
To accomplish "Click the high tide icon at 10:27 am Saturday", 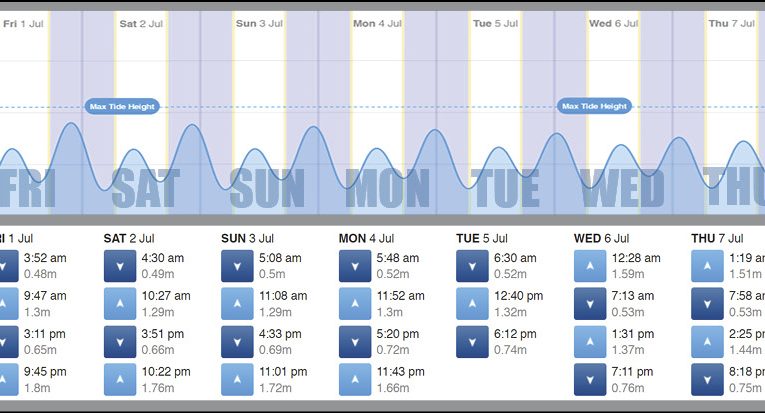I will click(x=120, y=303).
